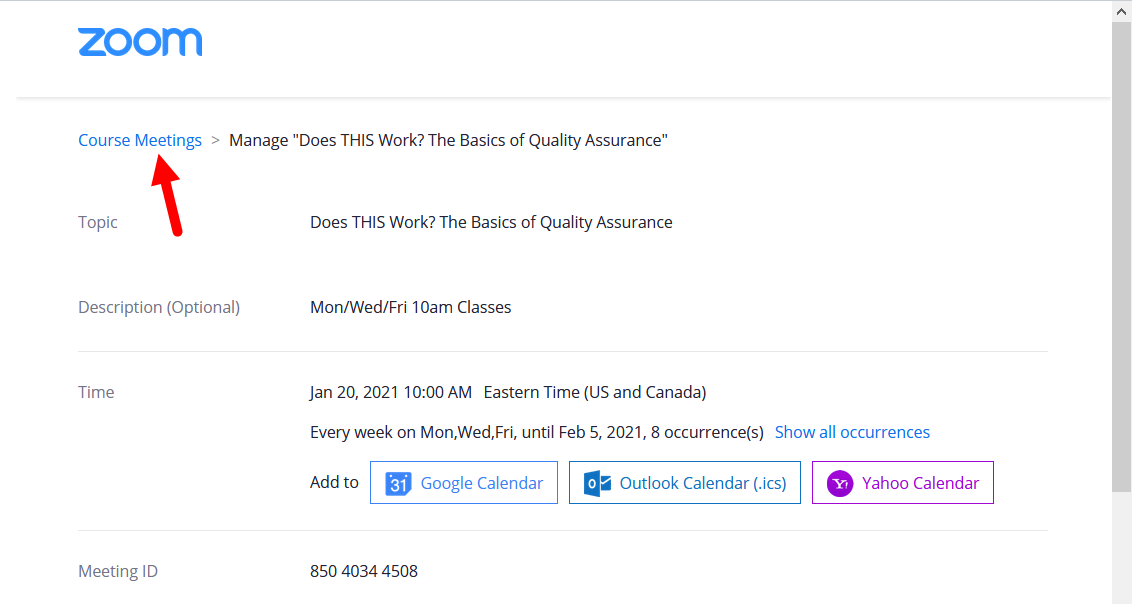Click the scrollbar up arrow
This screenshot has width=1143, height=604.
pyautogui.click(x=1121, y=11)
